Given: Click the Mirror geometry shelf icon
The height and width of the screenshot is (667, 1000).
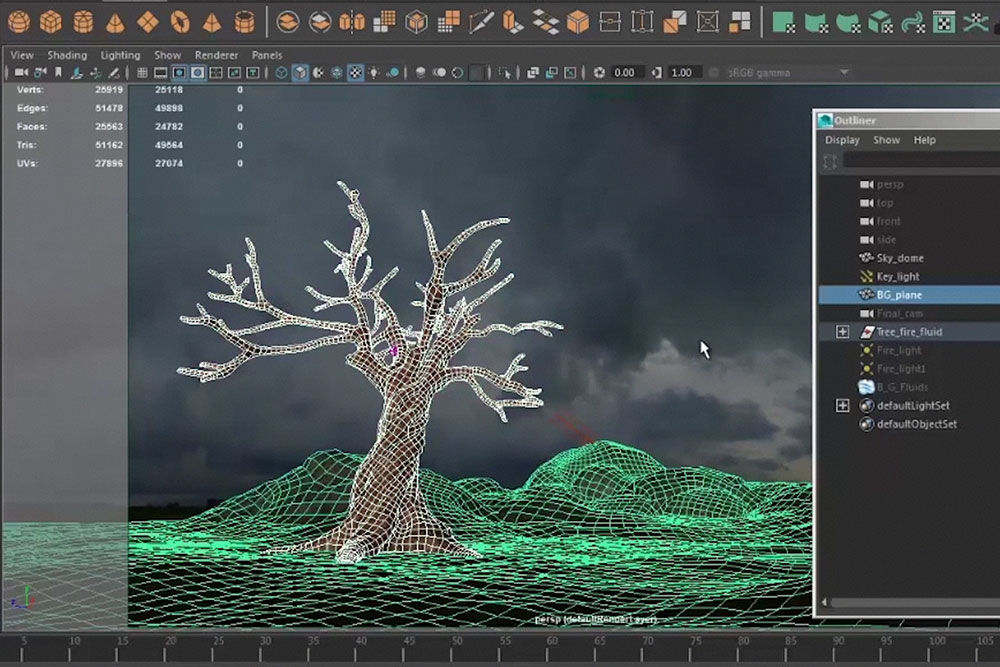Looking at the screenshot, I should (351, 22).
